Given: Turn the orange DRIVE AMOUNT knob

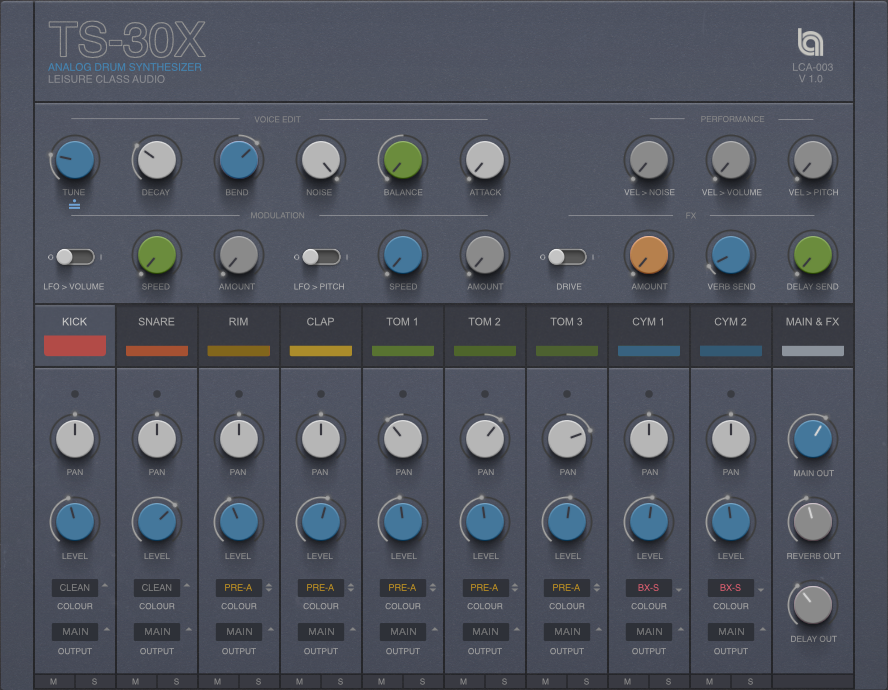Looking at the screenshot, I should (648, 257).
